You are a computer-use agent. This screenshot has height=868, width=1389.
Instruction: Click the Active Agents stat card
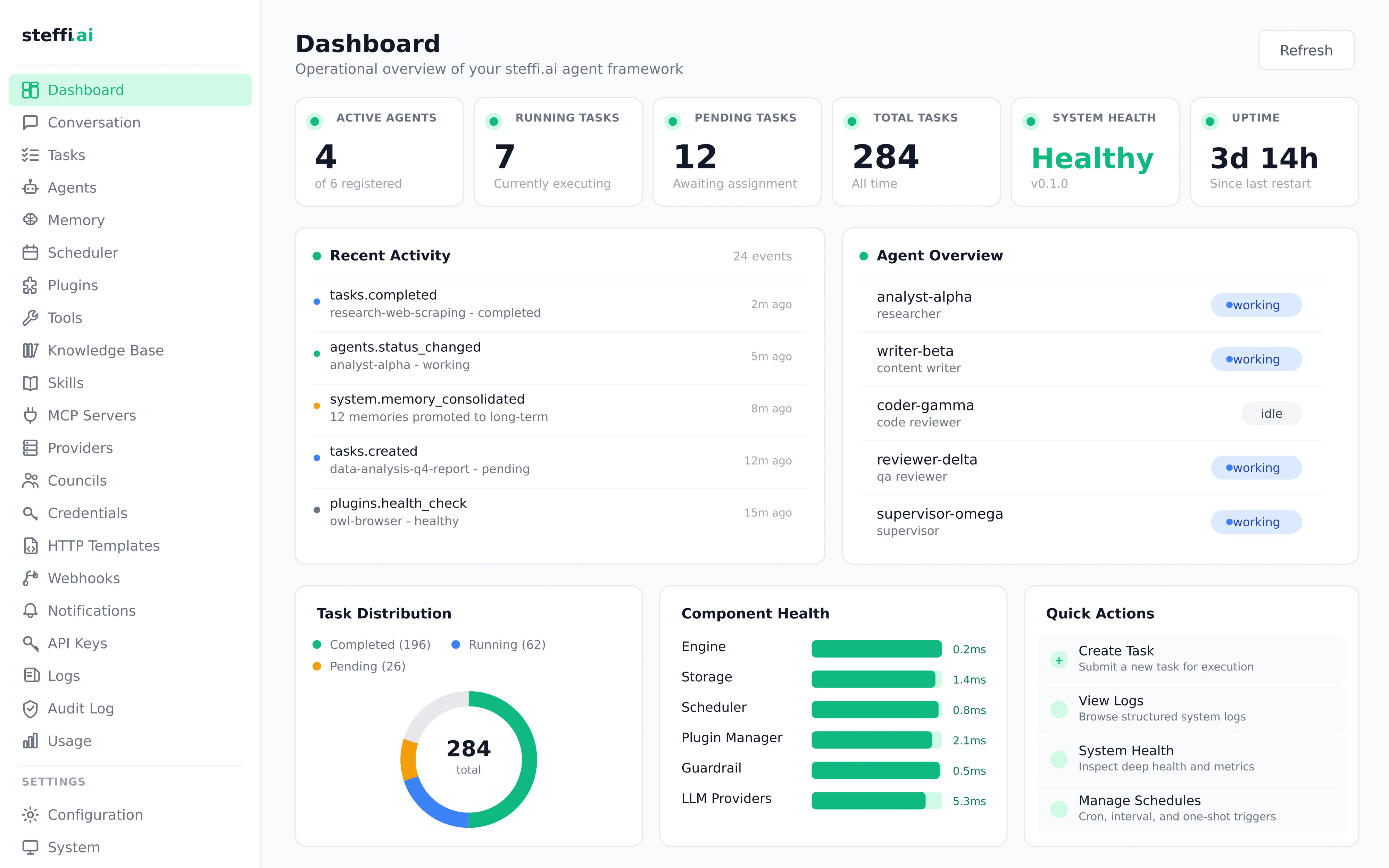pyautogui.click(x=379, y=152)
